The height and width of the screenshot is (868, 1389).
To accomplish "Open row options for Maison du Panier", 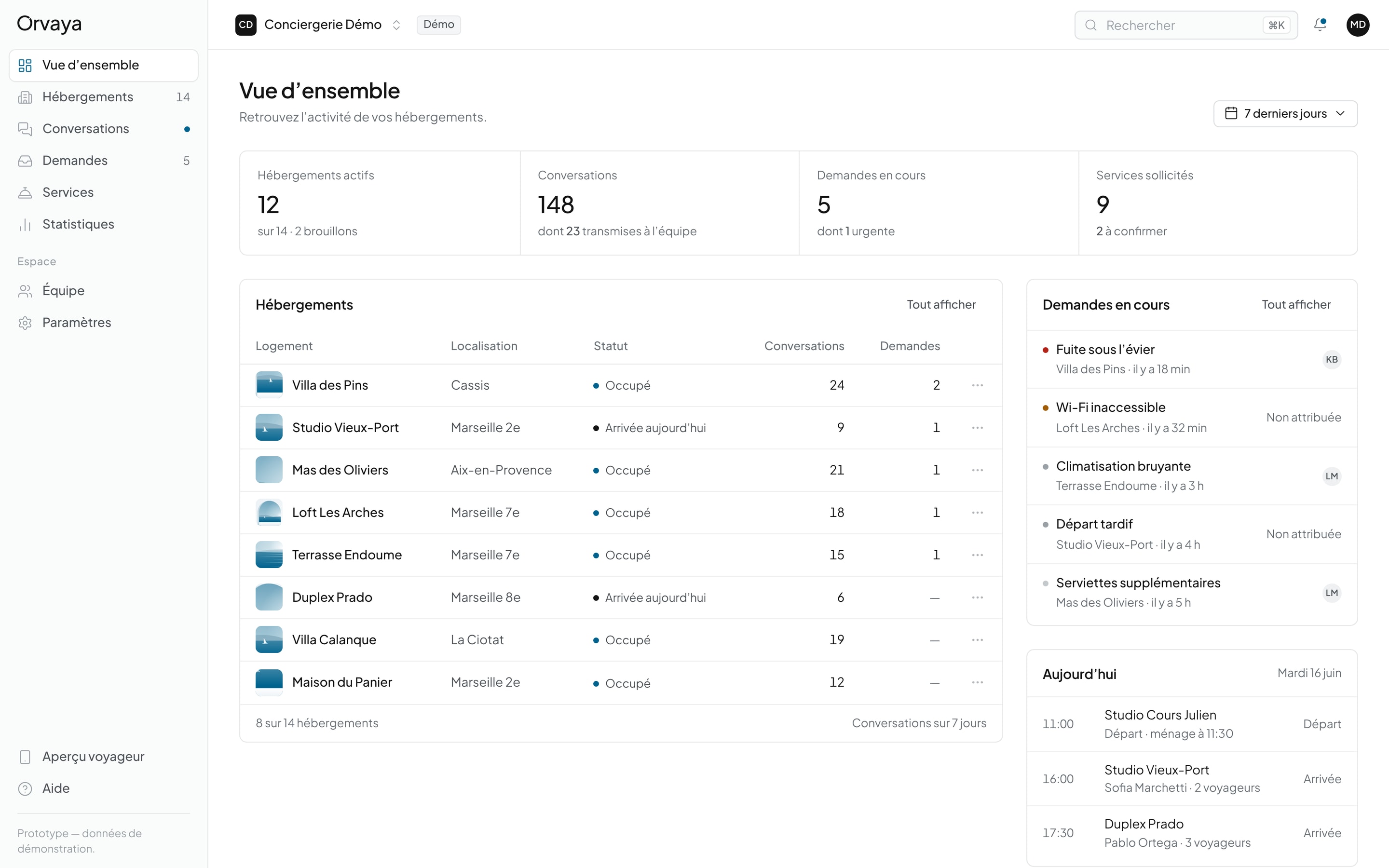I will (978, 682).
